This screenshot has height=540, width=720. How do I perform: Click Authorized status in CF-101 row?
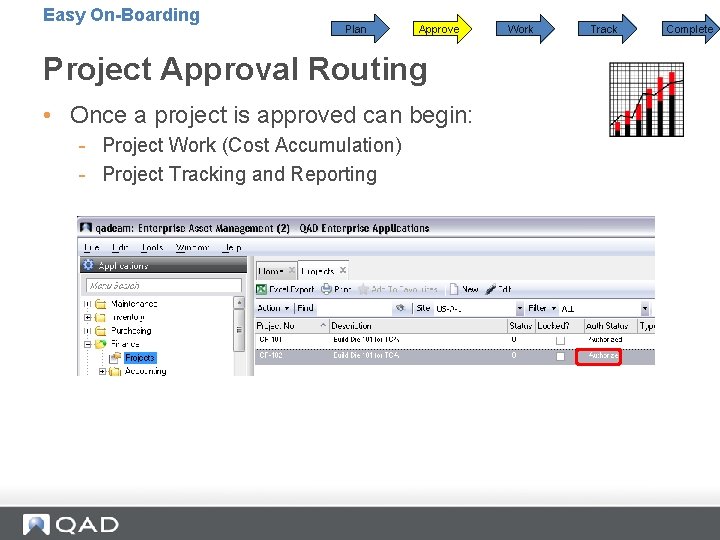(605, 339)
